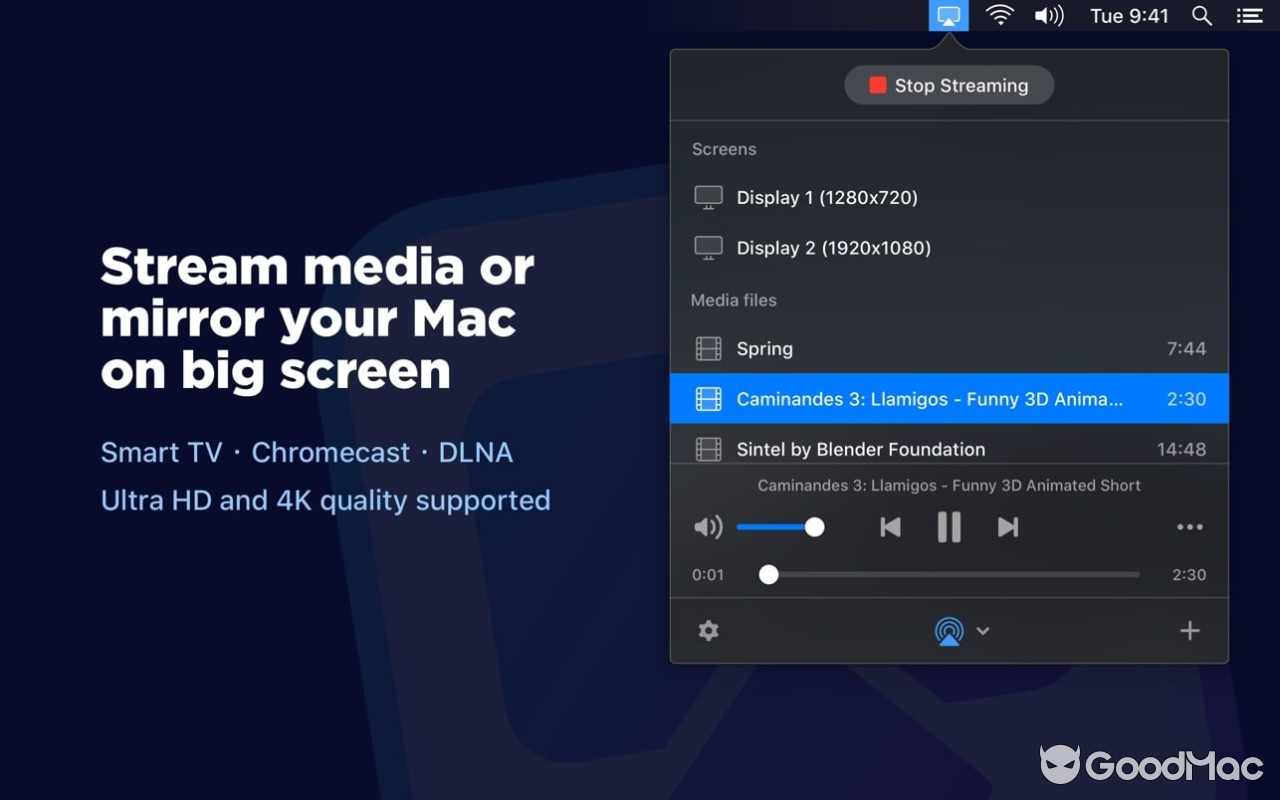Screen dimensions: 1280x800
Task: Select the Display 1 monitor icon
Action: [x=708, y=197]
